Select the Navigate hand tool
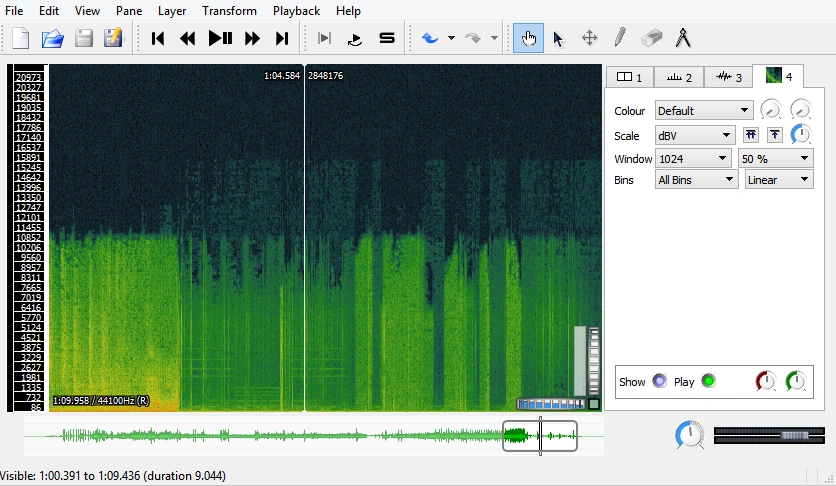 tap(528, 39)
